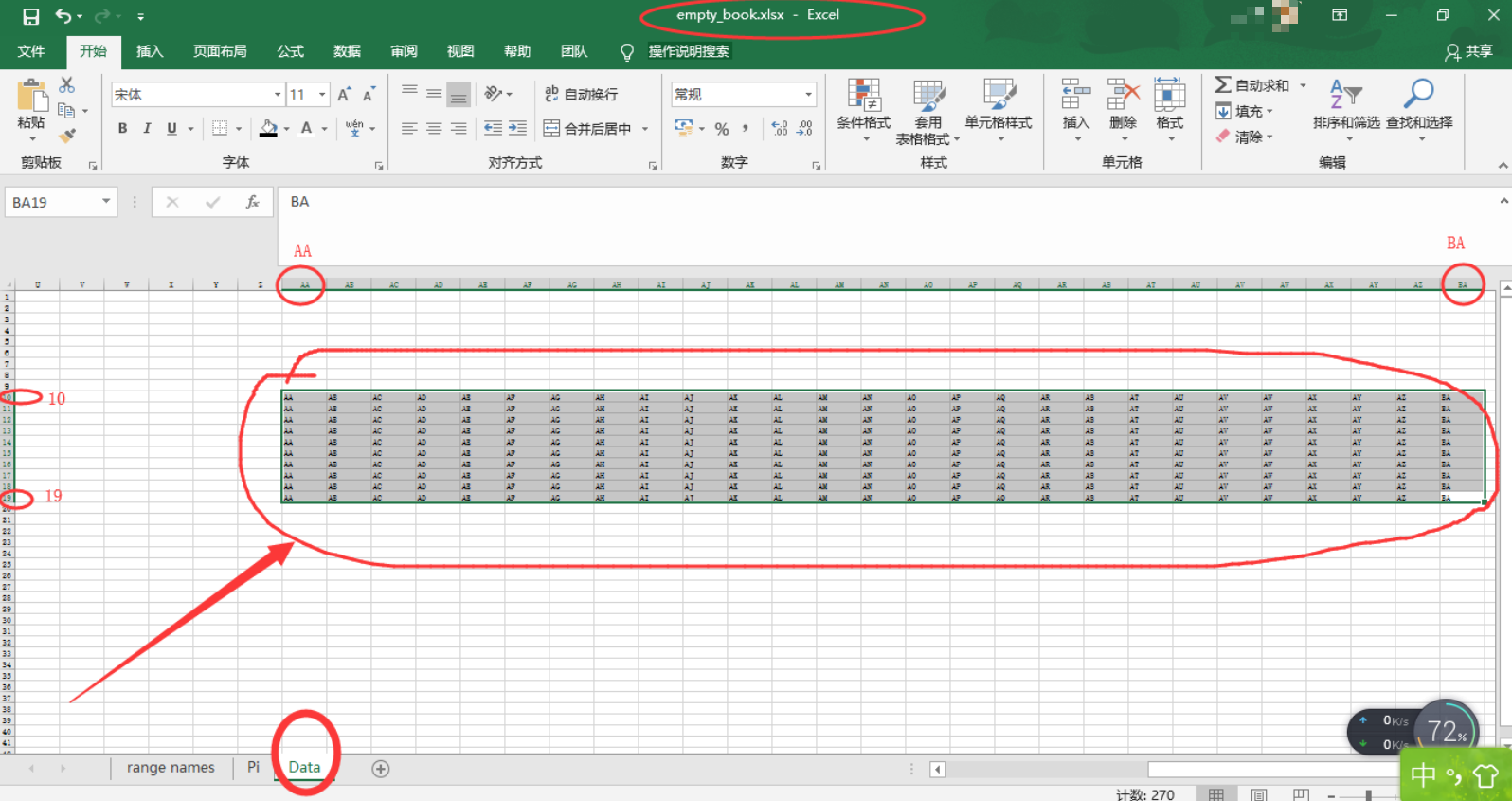
Task: Switch to Page Layout (页面布局) tab
Action: (x=220, y=51)
